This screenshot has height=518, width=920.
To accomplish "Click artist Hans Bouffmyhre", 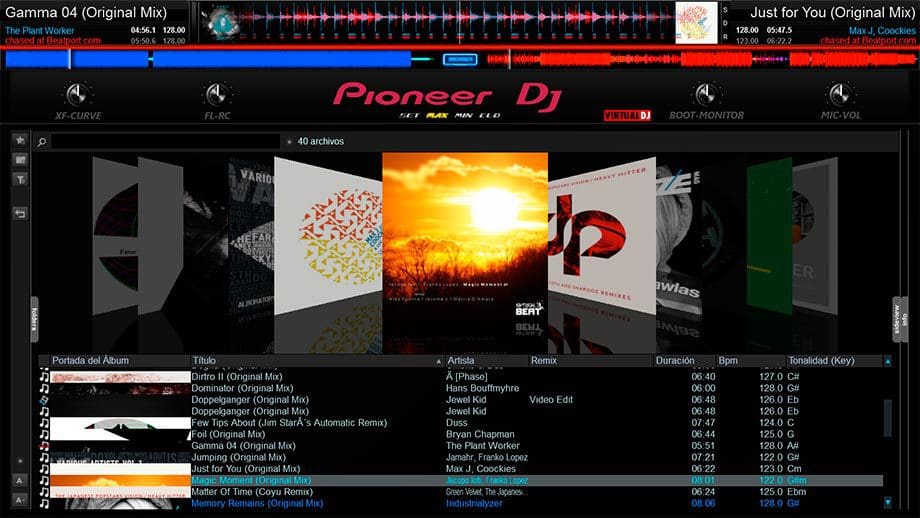I will coord(482,388).
